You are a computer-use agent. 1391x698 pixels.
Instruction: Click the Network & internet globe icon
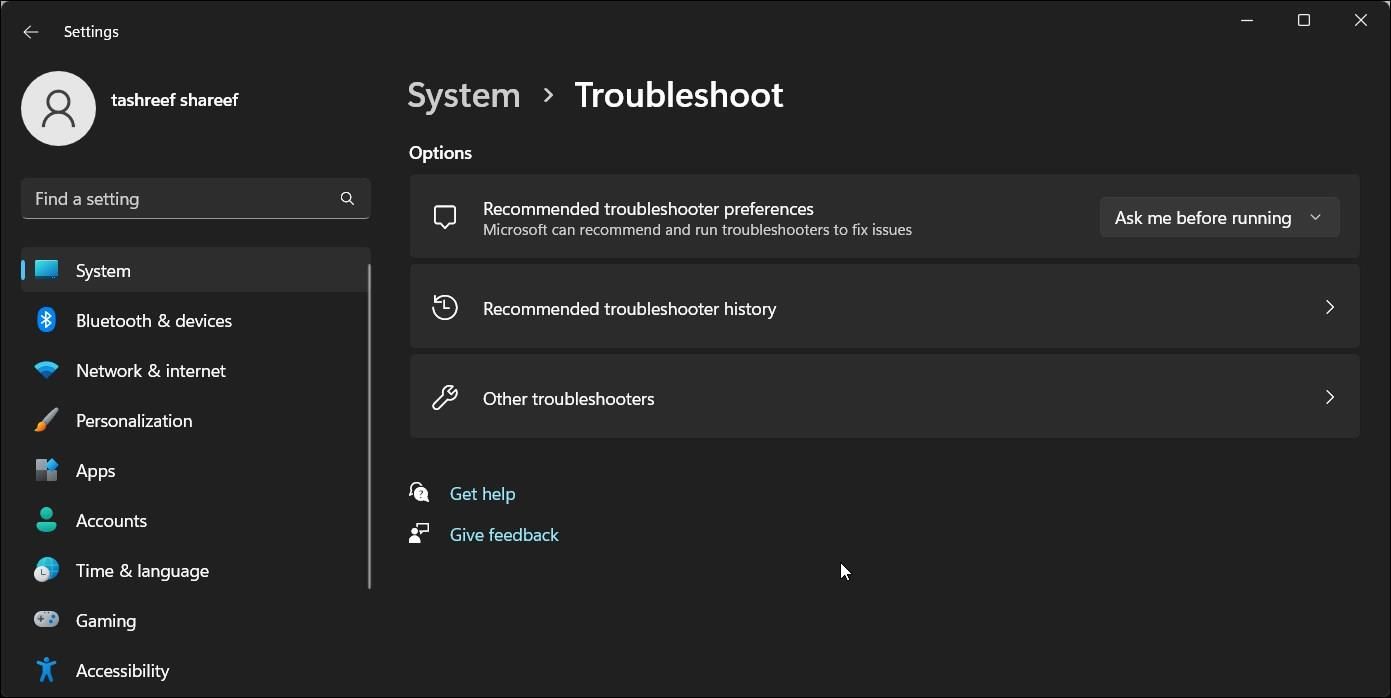[46, 369]
